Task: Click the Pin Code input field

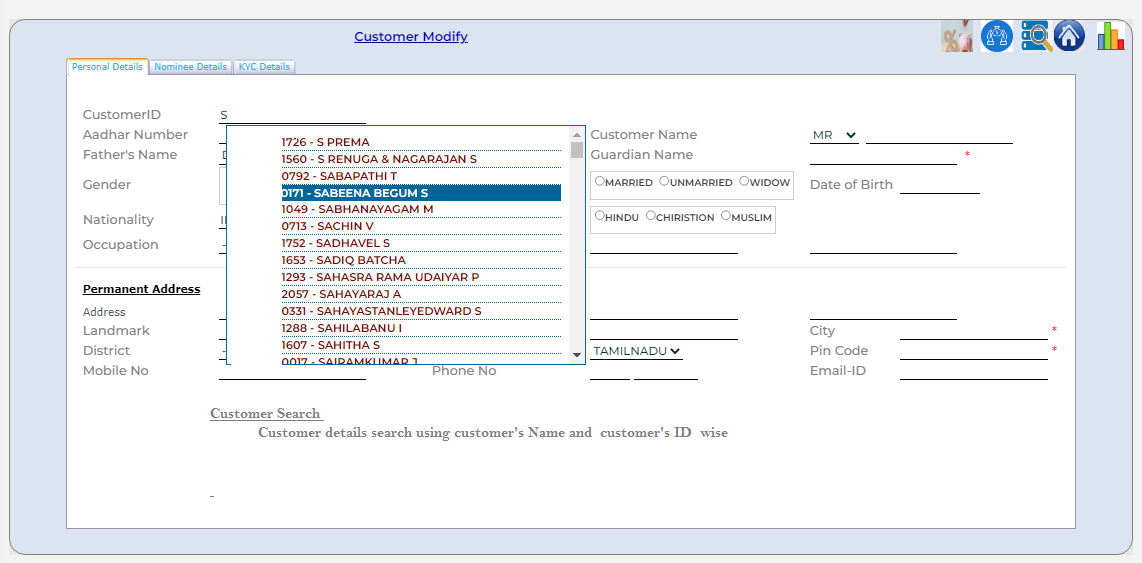Action: click(x=974, y=351)
